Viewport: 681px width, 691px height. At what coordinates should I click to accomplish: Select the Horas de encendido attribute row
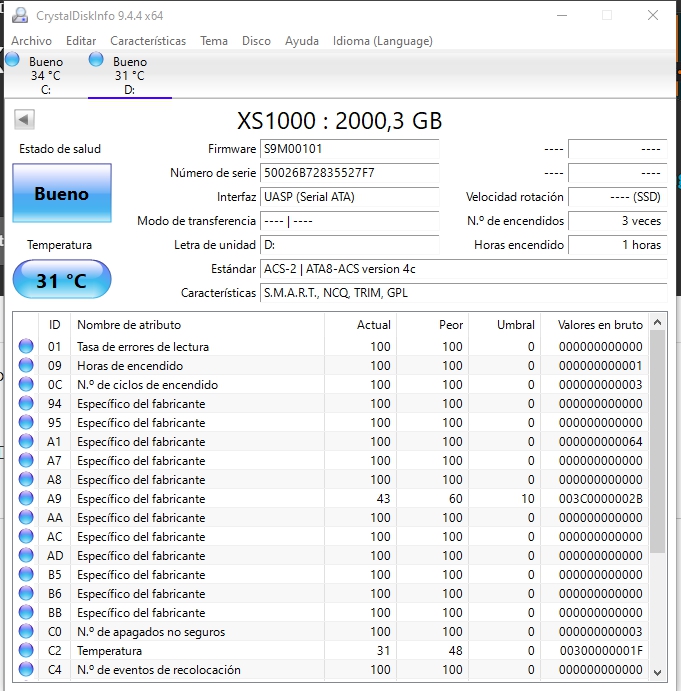tap(331, 365)
